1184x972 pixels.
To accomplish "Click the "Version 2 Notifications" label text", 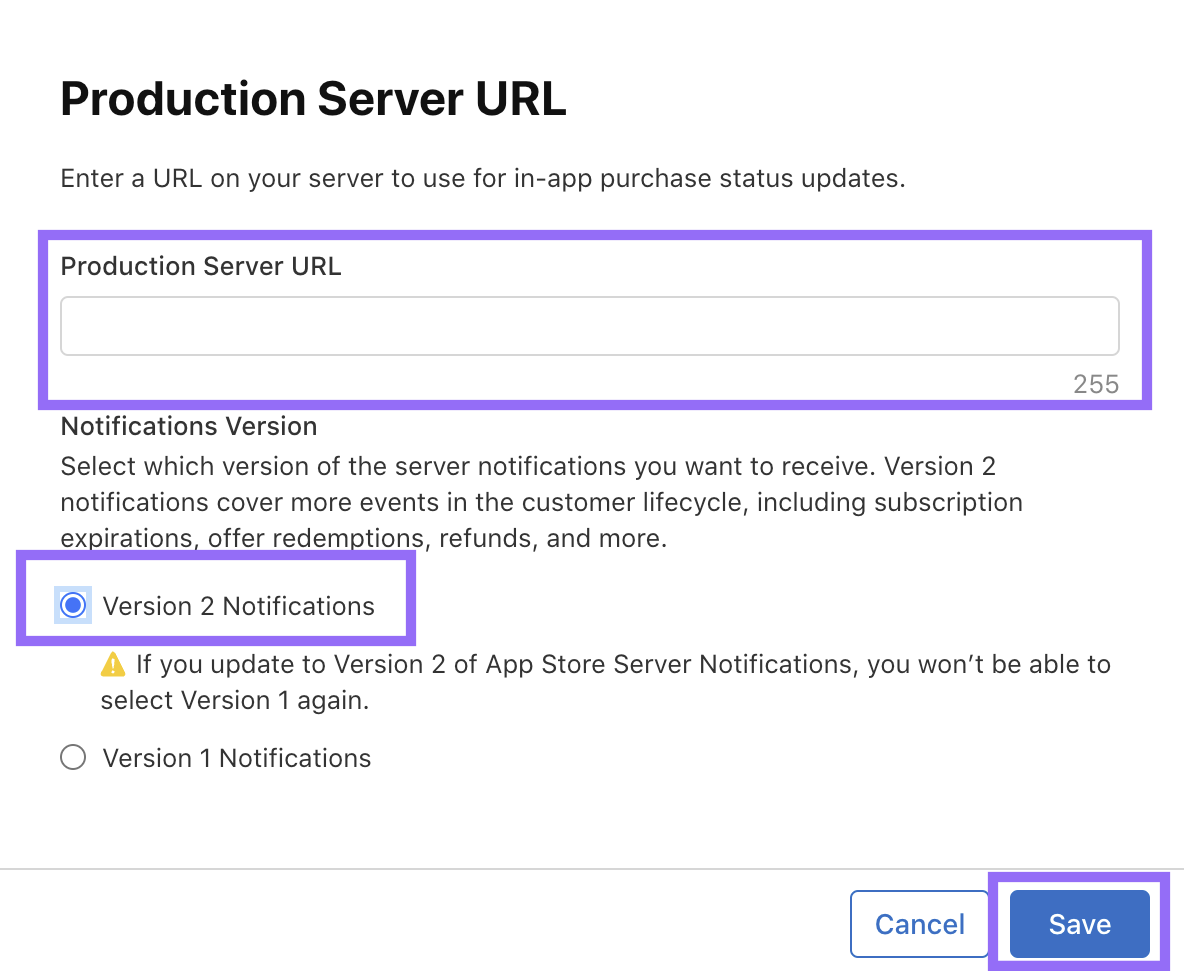I will (238, 606).
